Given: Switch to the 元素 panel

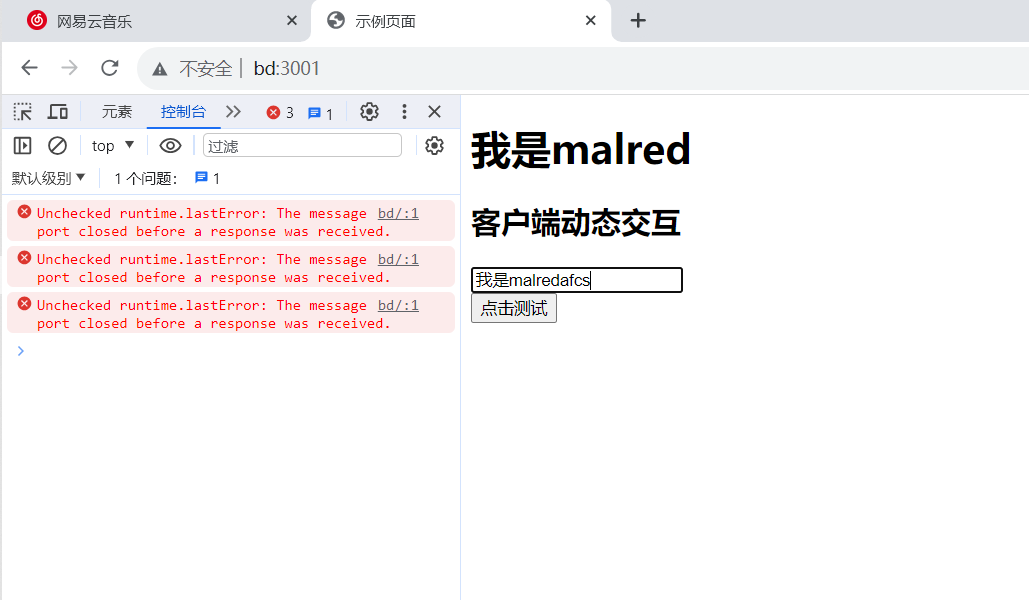Looking at the screenshot, I should pos(116,112).
